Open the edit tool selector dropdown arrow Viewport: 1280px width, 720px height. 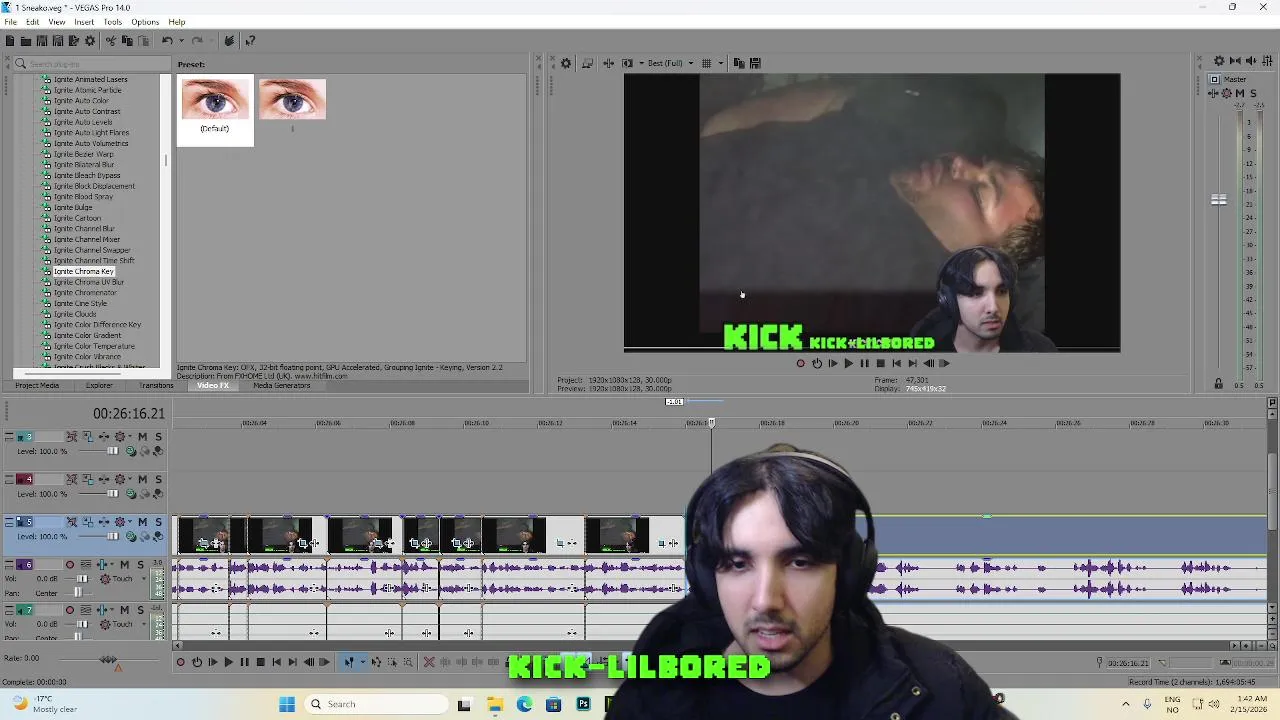tap(363, 662)
